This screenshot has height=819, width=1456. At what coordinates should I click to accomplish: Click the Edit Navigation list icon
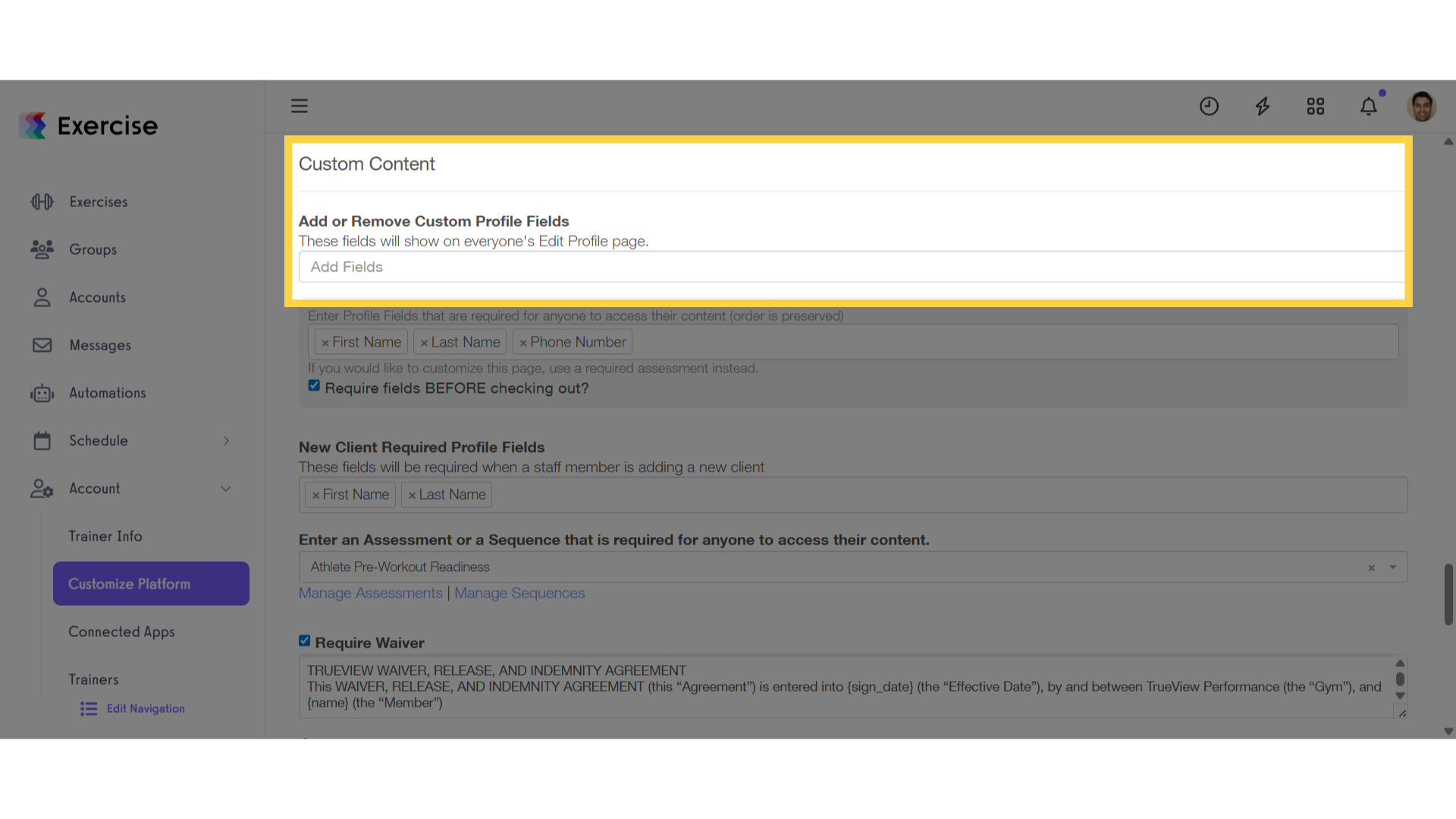point(89,708)
